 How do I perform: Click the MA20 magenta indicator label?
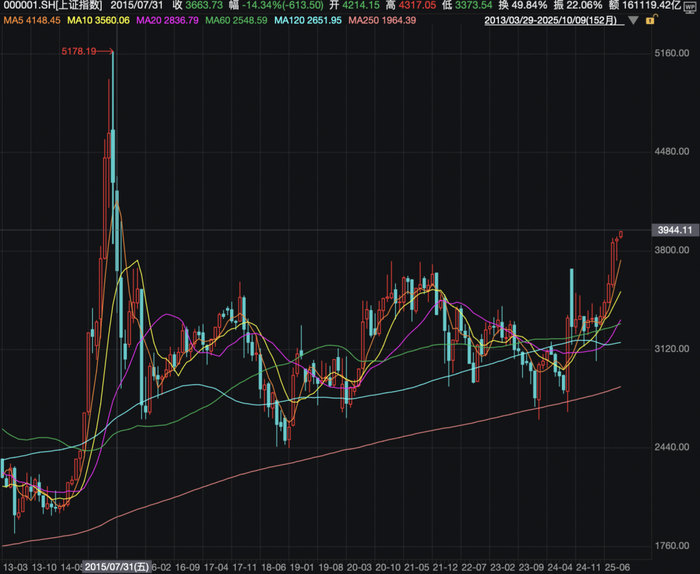(x=167, y=21)
